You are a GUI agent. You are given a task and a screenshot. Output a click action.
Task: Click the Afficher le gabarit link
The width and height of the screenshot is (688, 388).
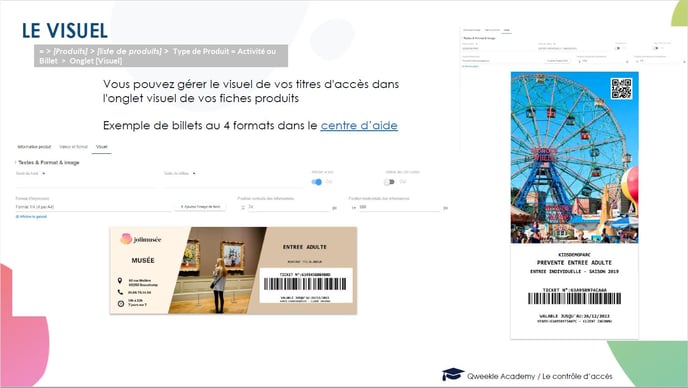tap(31, 216)
